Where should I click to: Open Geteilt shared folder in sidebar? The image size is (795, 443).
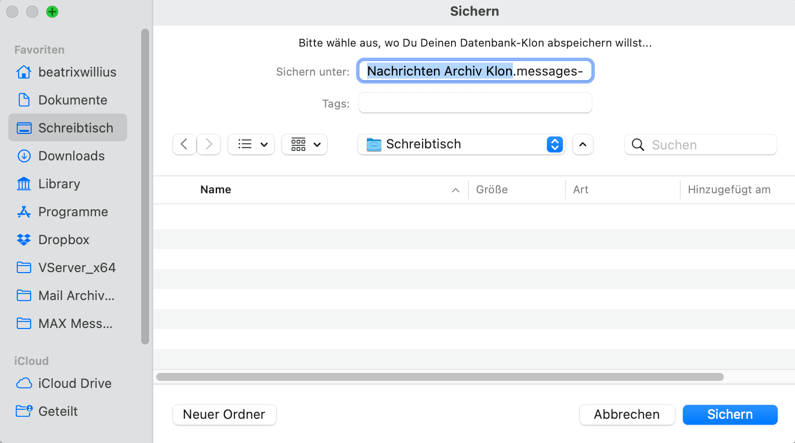point(67,411)
